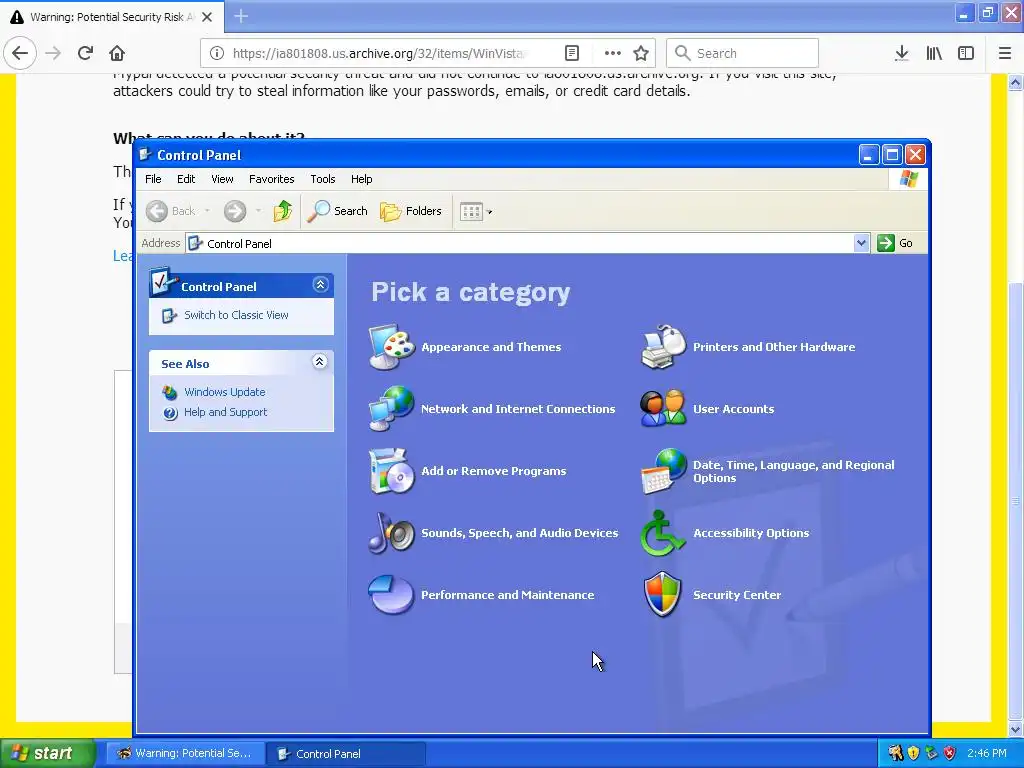
Task: Click the site information icon in URL bar
Action: click(217, 53)
